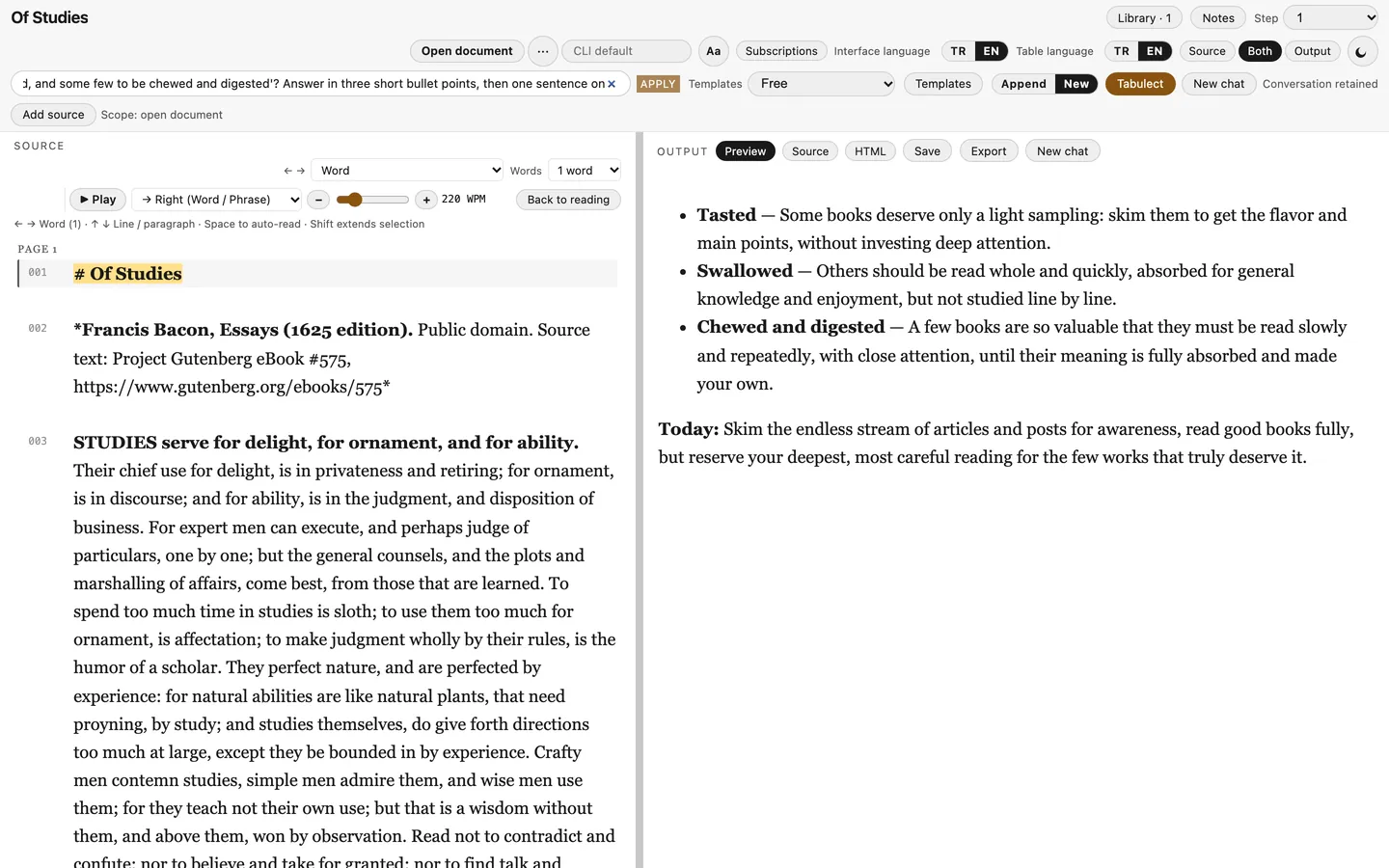This screenshot has width=1389, height=868.
Task: Clear the prompt with the x icon
Action: pos(612,84)
